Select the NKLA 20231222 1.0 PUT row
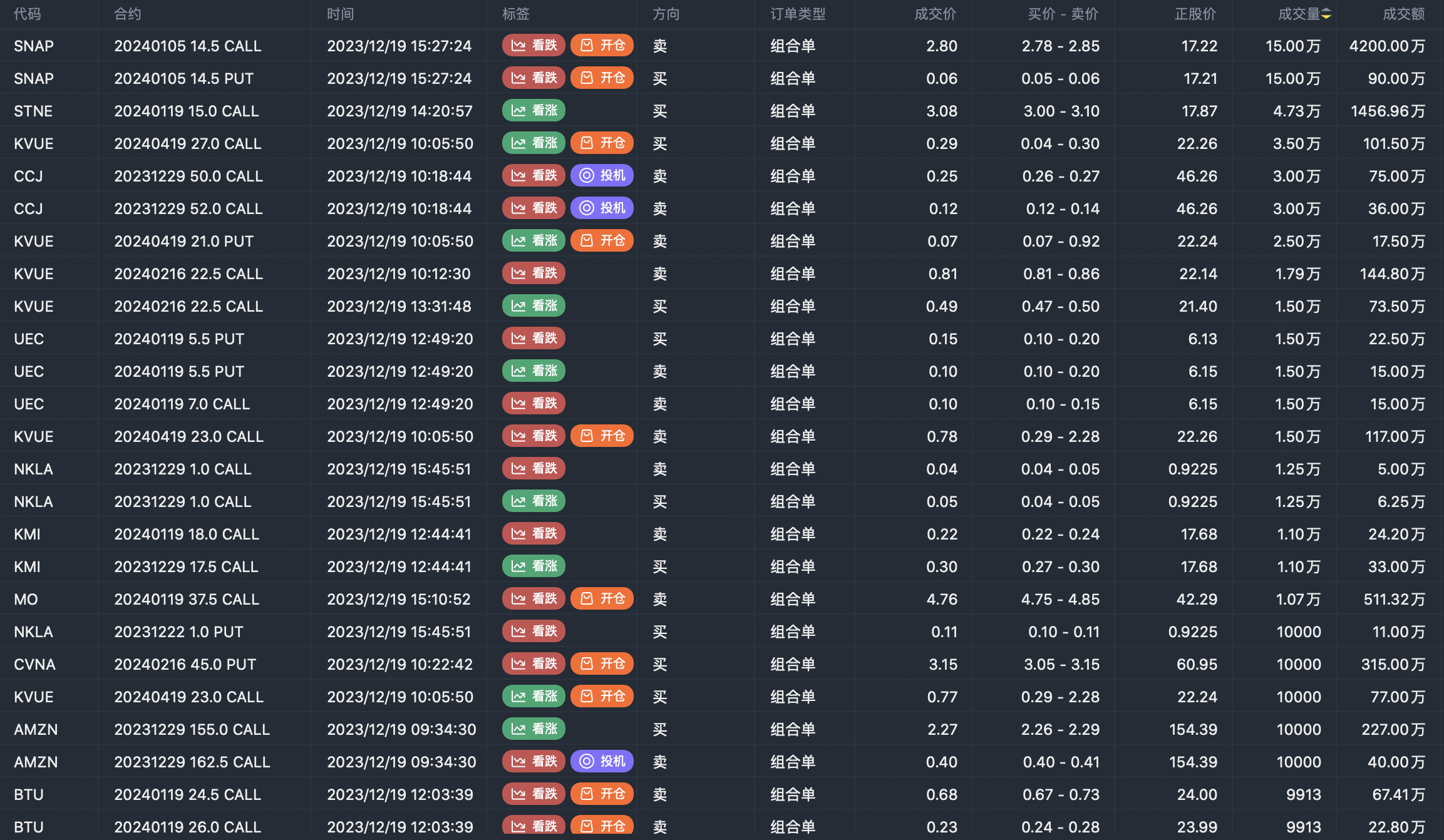Screen dimensions: 1444x840 coord(178,632)
